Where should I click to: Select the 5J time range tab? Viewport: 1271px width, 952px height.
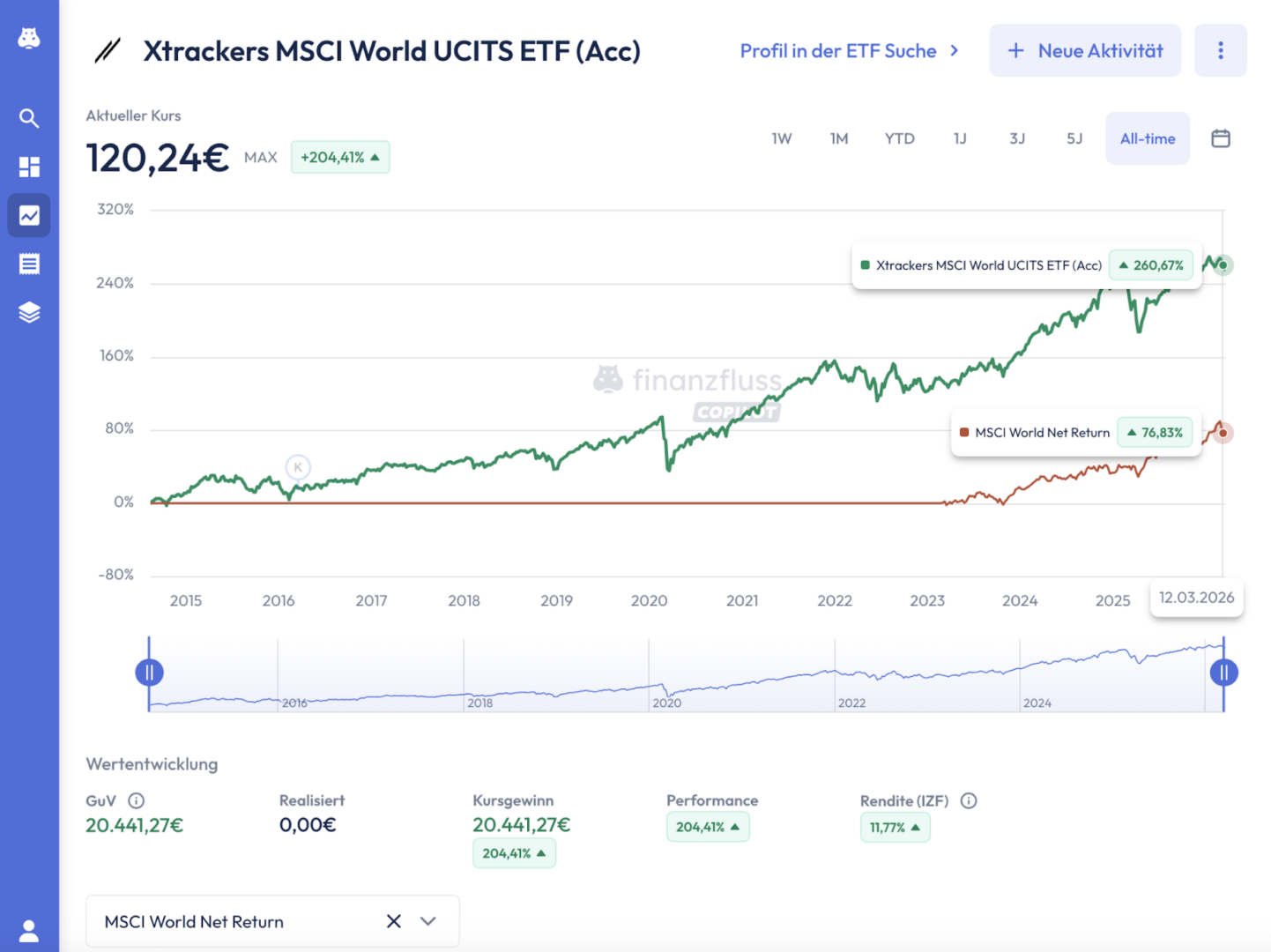click(1074, 138)
